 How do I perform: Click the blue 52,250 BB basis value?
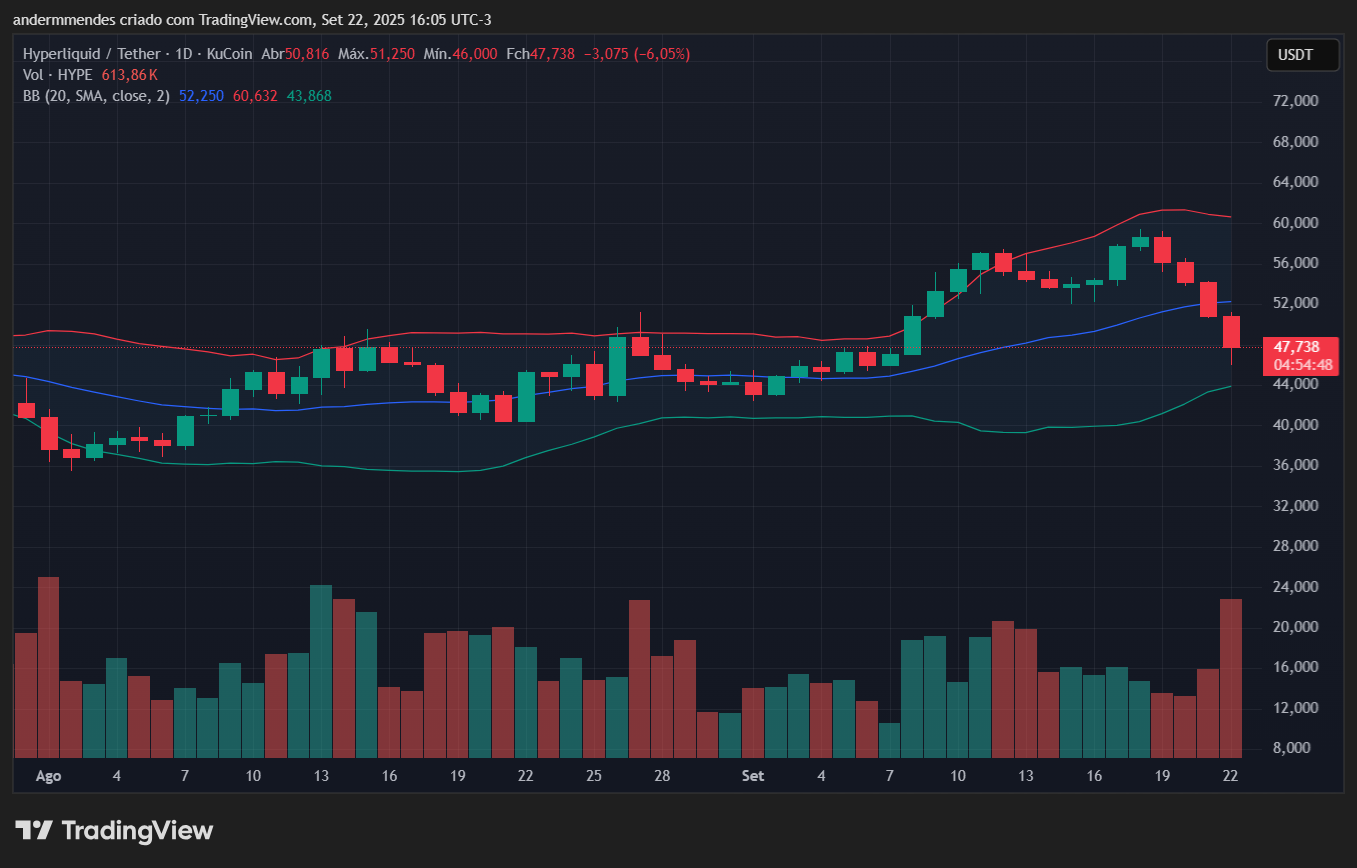pyautogui.click(x=201, y=96)
